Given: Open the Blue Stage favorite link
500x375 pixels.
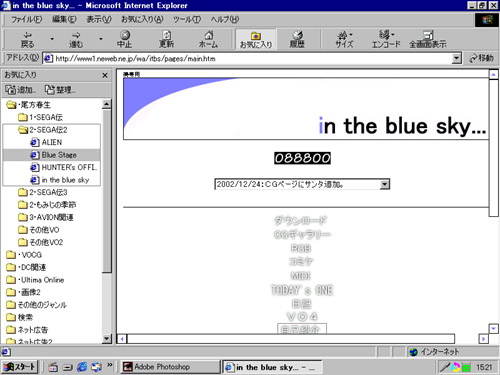Looking at the screenshot, I should [53, 155].
